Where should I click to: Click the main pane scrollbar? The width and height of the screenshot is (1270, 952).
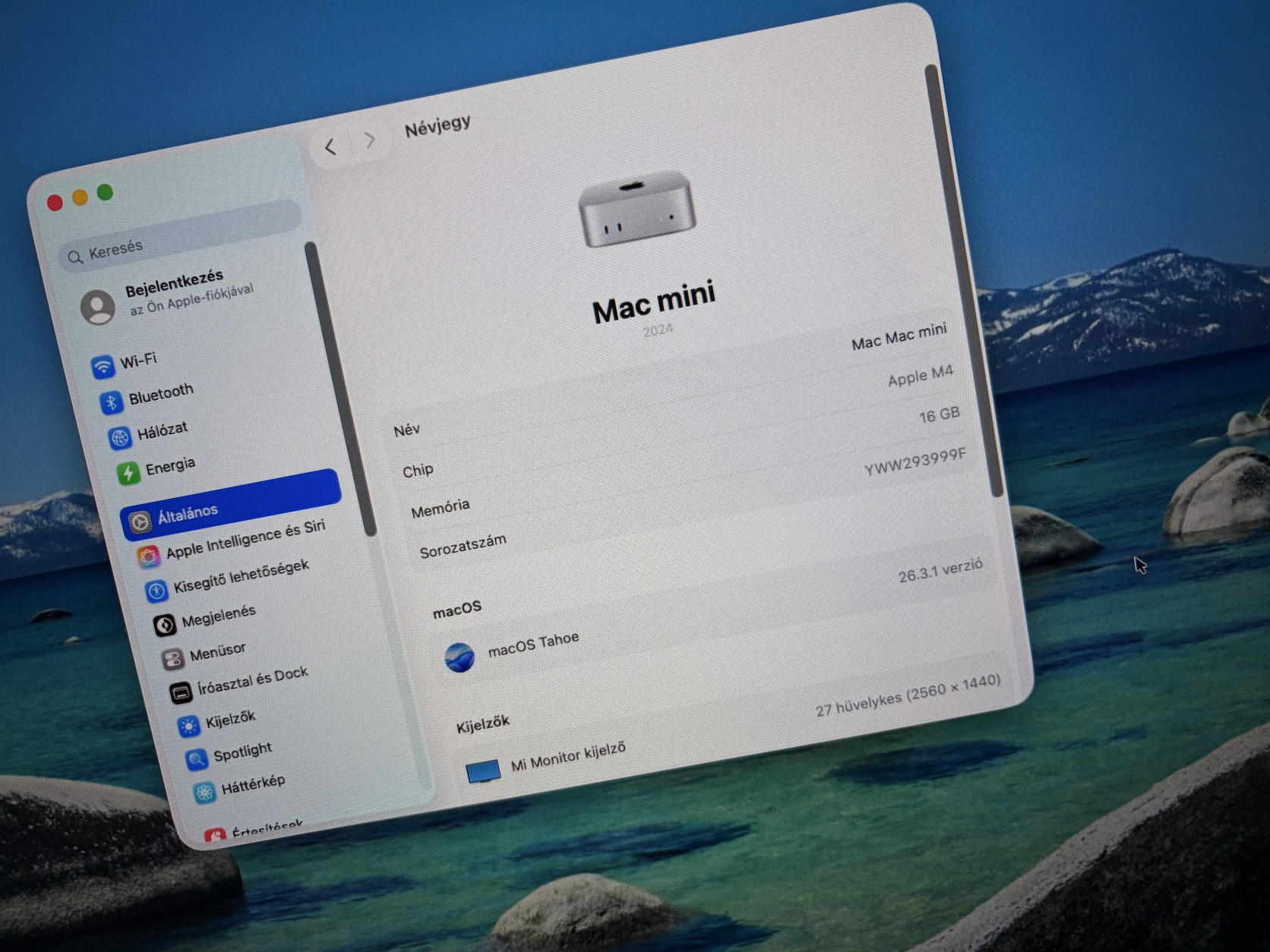(x=962, y=281)
